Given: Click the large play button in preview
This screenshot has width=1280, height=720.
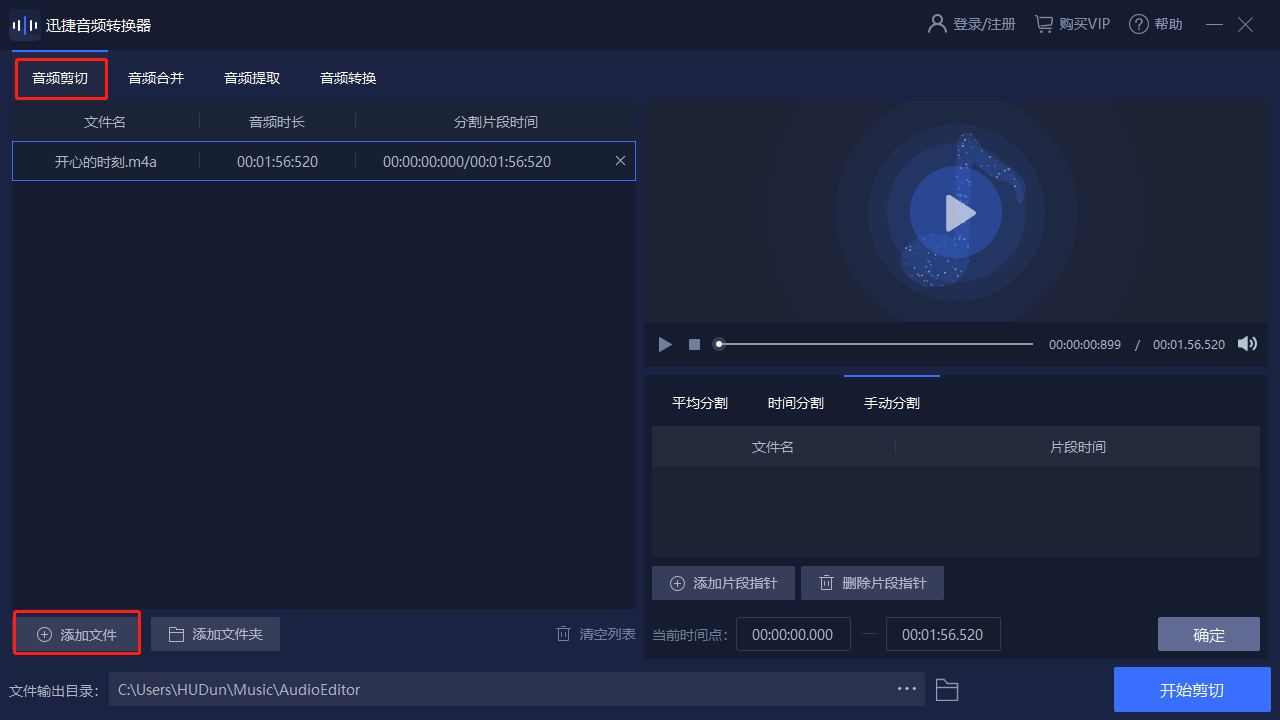Looking at the screenshot, I should [x=957, y=212].
